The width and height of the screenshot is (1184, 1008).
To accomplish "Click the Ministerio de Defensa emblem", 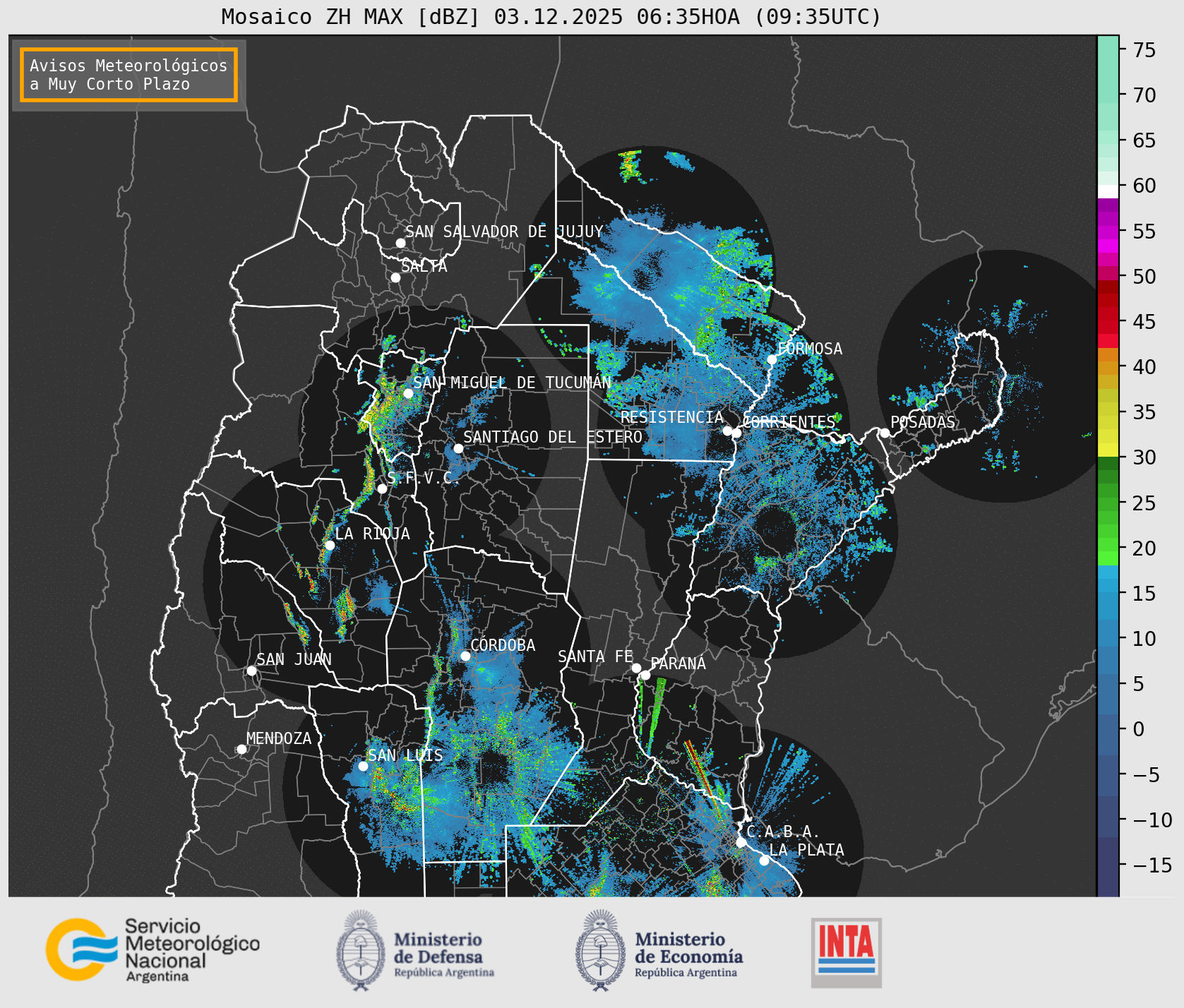I will (x=361, y=950).
